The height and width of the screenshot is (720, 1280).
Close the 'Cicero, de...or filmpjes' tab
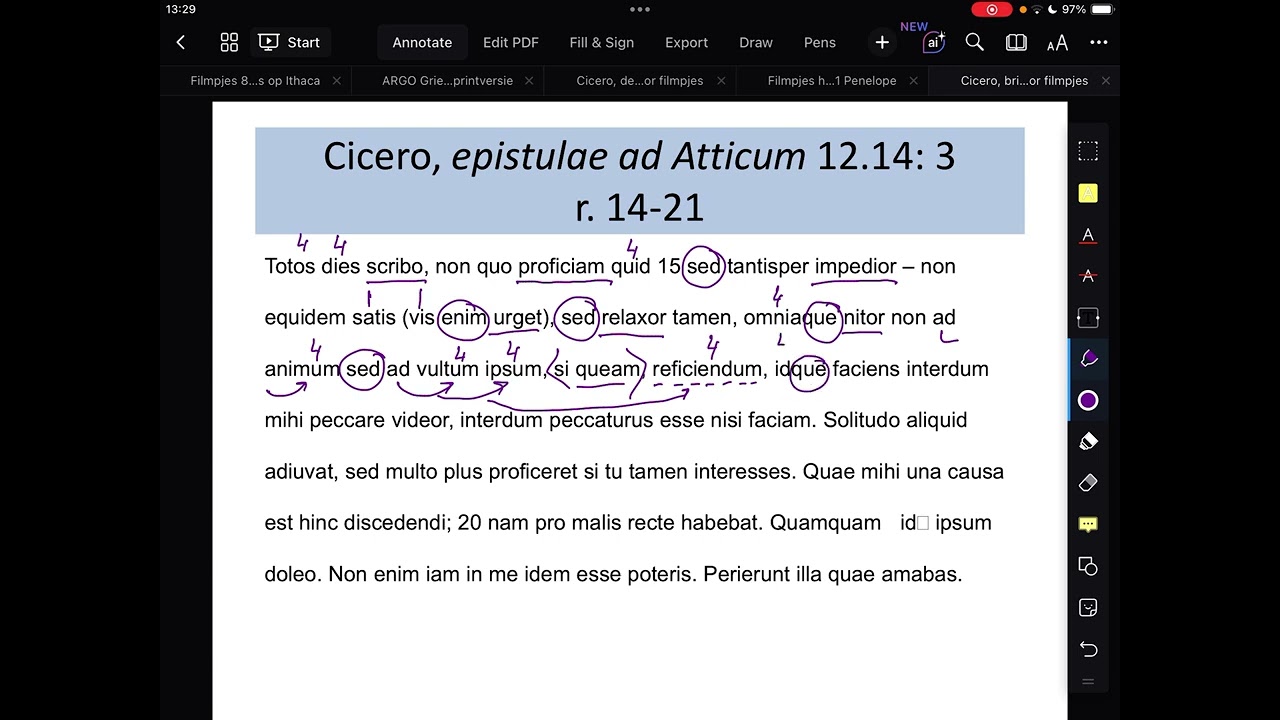(x=721, y=81)
